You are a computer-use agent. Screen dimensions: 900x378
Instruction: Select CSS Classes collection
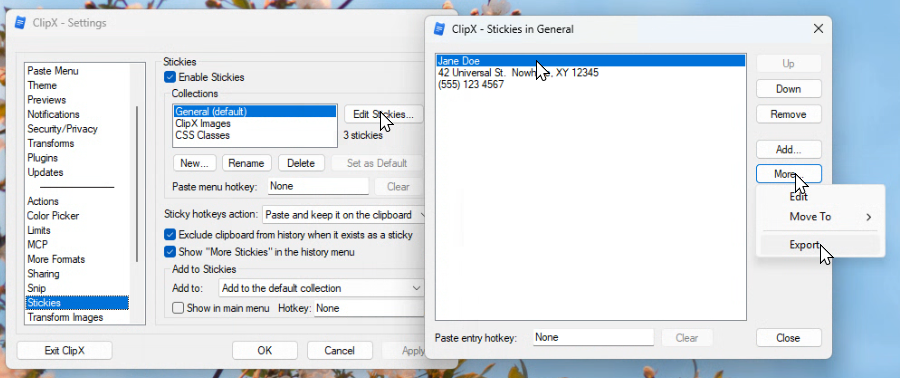click(255, 135)
